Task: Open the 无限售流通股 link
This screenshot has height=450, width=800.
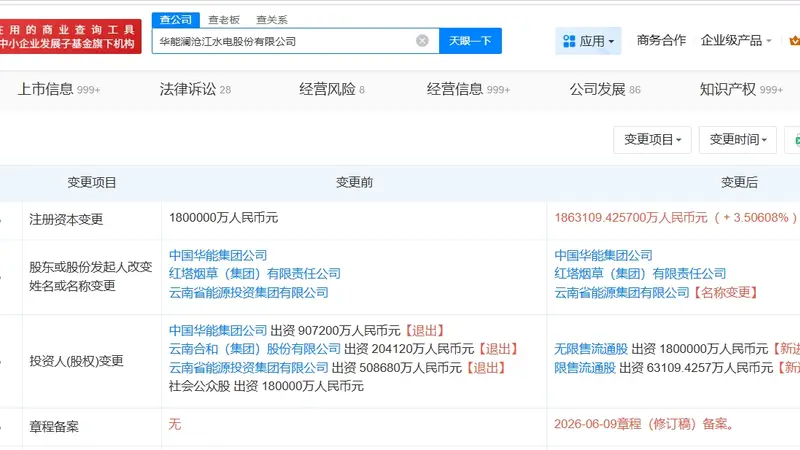Action: tap(591, 349)
